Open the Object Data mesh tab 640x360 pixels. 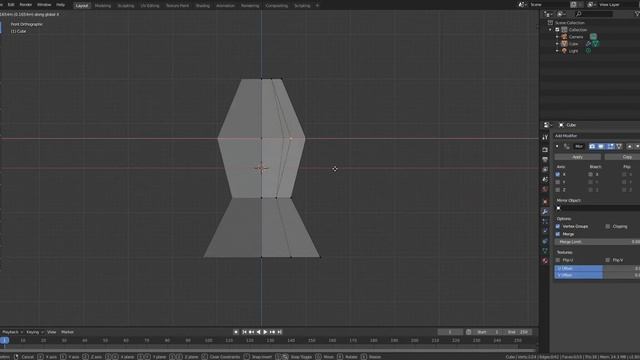pos(545,251)
